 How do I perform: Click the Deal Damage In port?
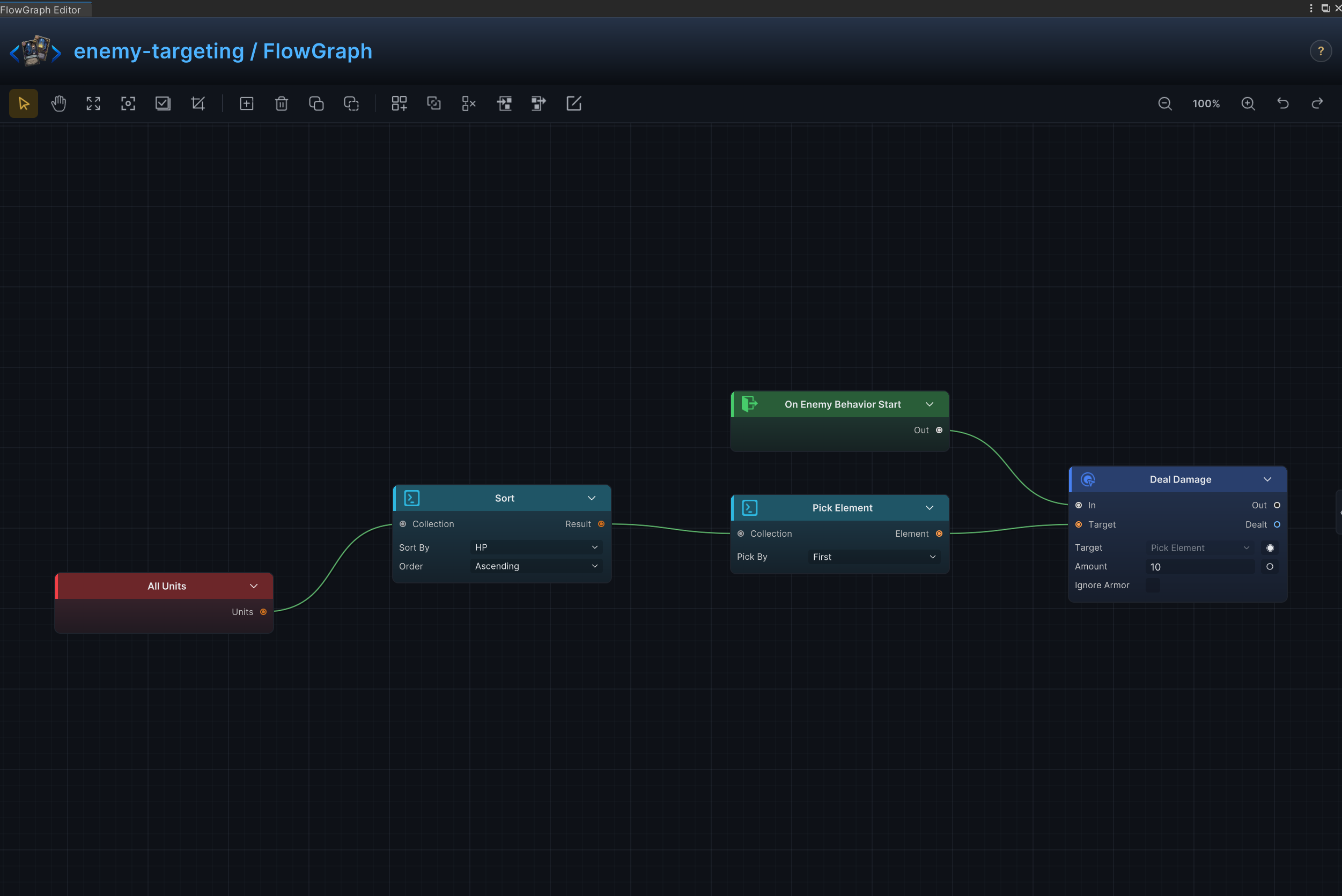click(x=1079, y=505)
